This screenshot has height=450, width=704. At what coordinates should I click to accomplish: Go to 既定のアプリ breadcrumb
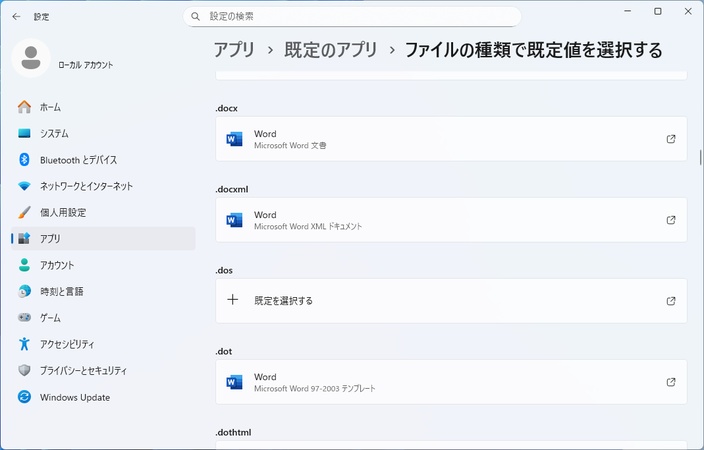[330, 50]
